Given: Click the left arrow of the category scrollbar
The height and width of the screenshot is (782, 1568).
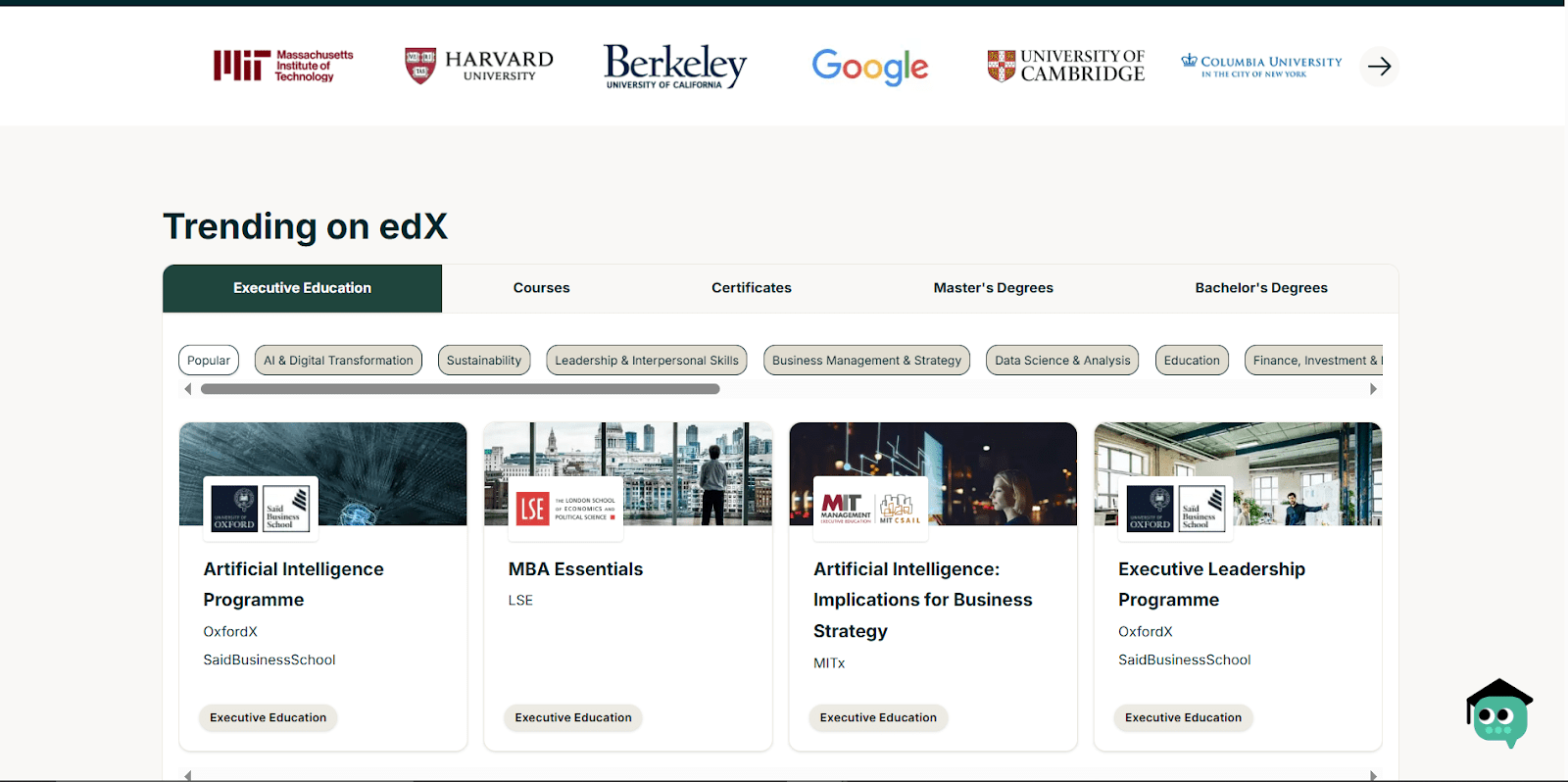Looking at the screenshot, I should point(187,389).
